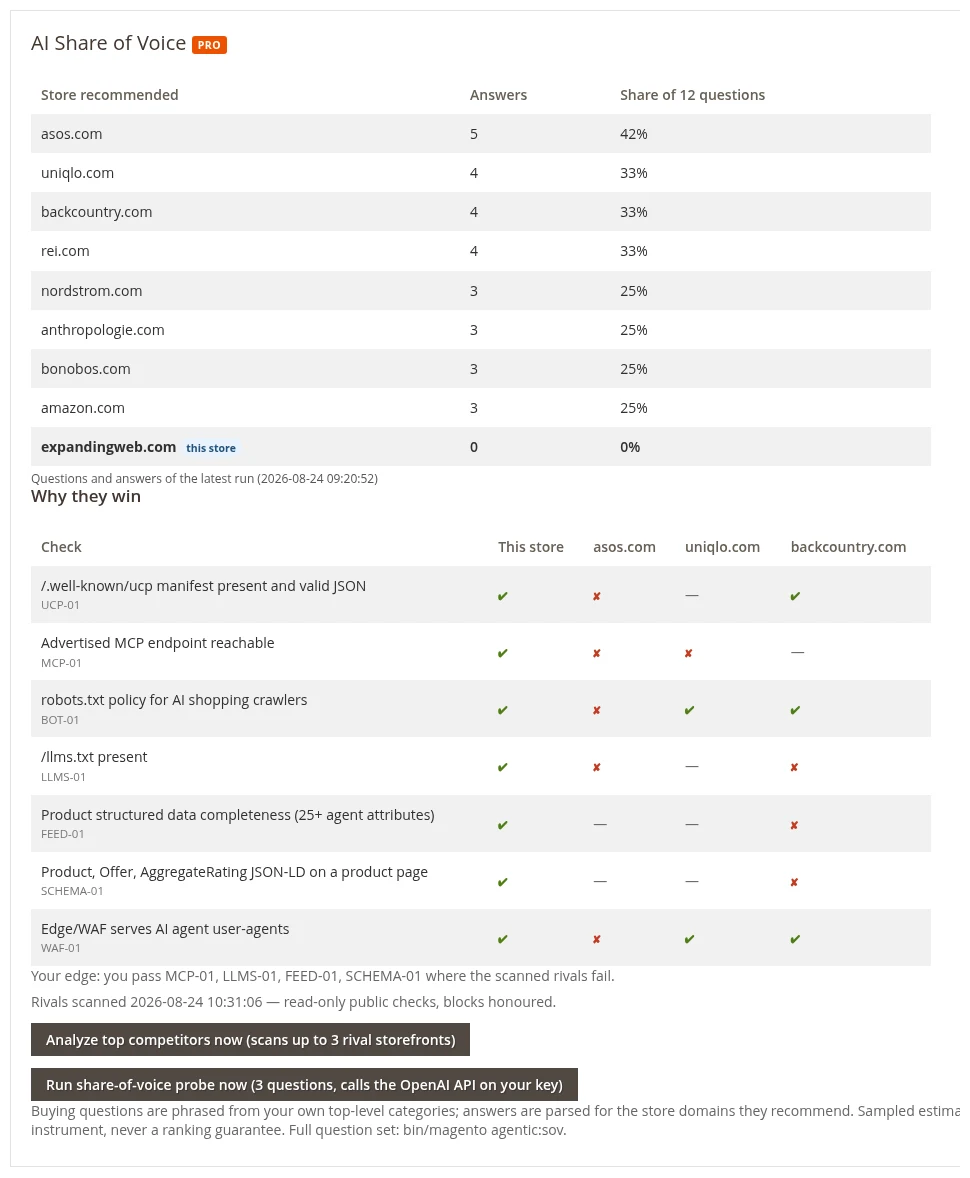This screenshot has height=1178, width=970.
Task: Click backcountry.com red cross for LLMS-01
Action: [x=794, y=768]
